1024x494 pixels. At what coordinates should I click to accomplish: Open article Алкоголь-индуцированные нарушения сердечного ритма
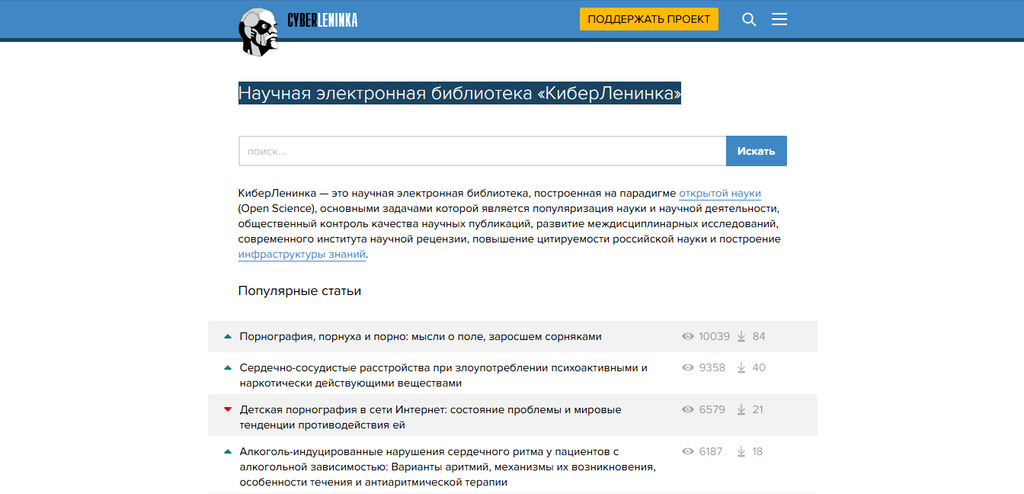coord(447,467)
